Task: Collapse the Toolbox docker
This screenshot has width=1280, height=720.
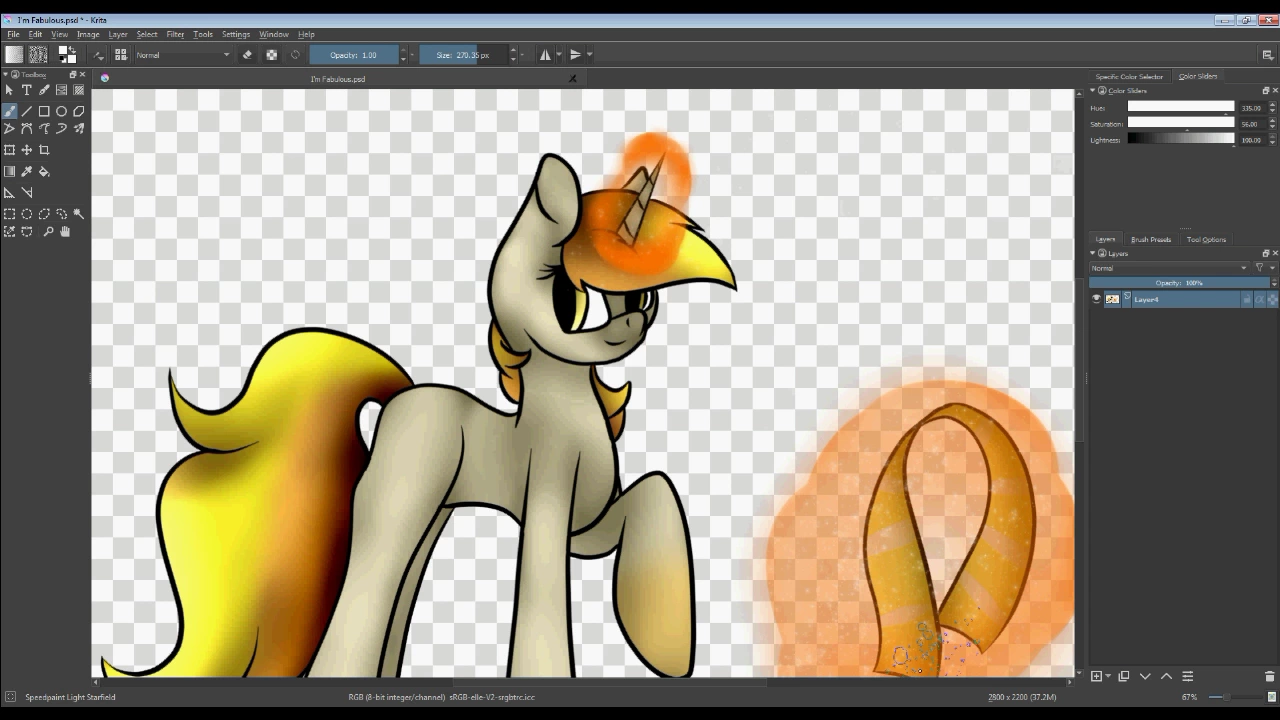Action: tap(6, 75)
